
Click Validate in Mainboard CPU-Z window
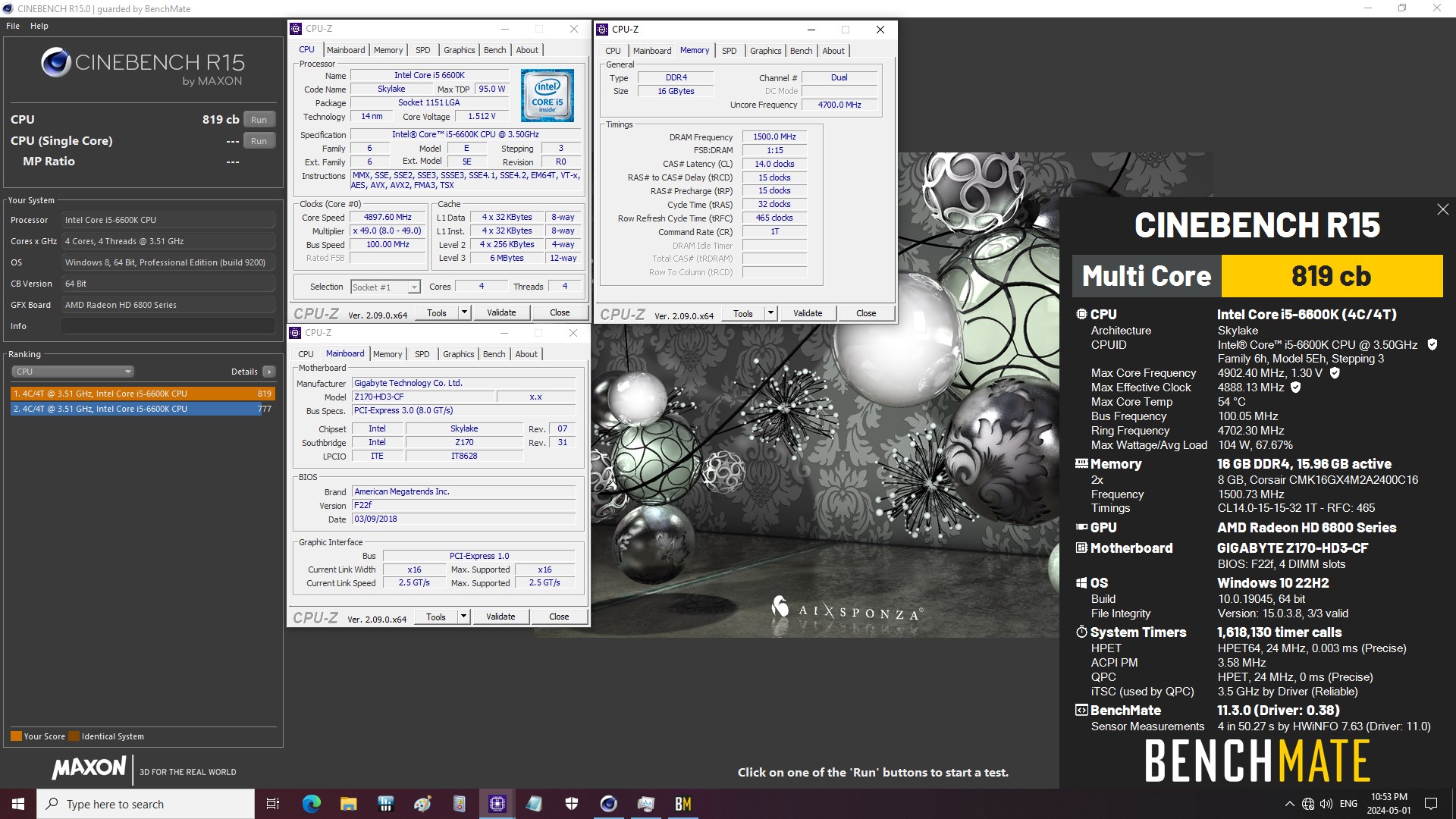click(500, 617)
